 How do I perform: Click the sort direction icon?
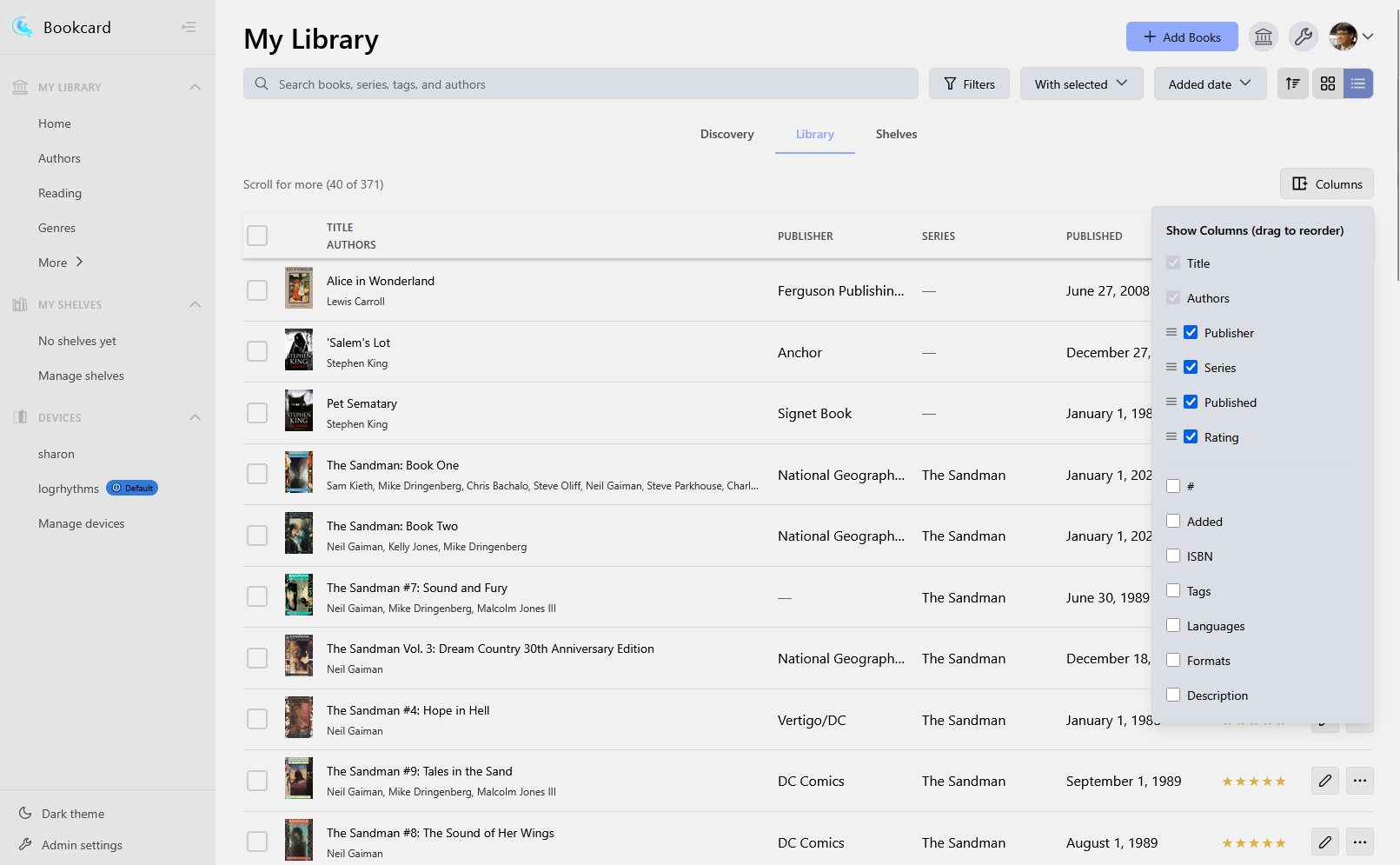(x=1292, y=83)
